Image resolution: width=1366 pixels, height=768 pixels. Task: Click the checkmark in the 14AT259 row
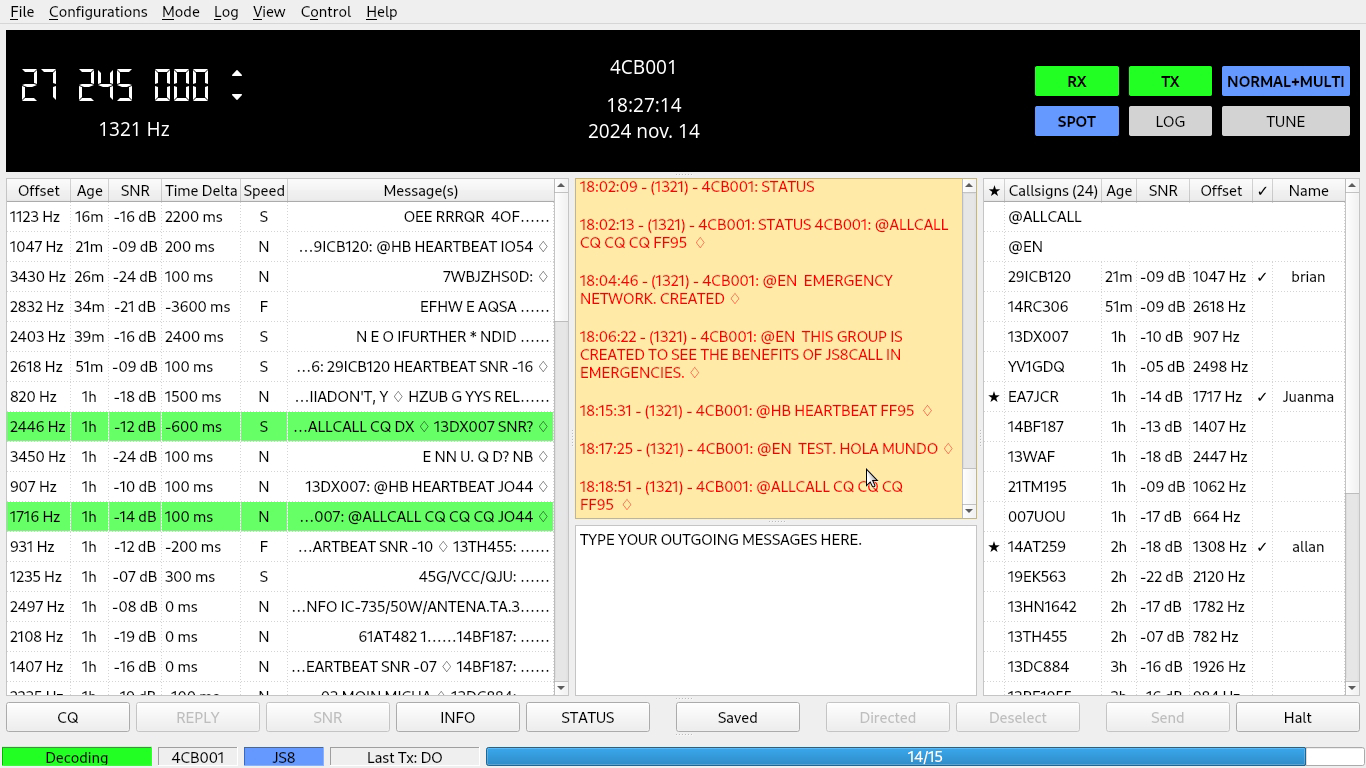[x=1262, y=547]
